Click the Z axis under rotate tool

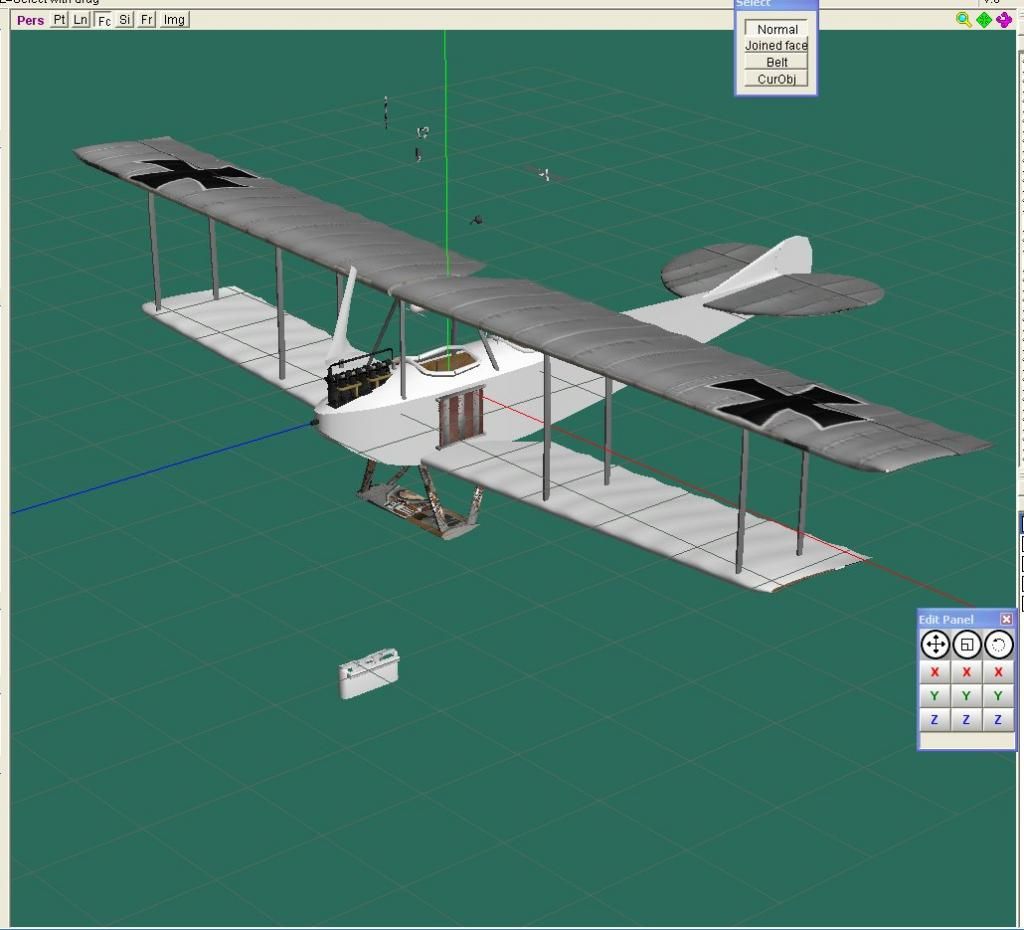998,720
